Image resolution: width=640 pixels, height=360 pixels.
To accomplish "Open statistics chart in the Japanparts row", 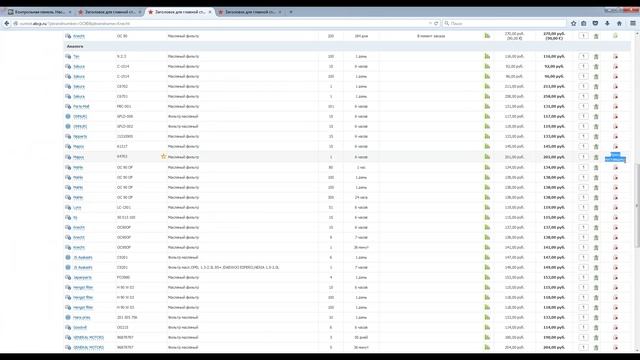I will (x=487, y=277).
